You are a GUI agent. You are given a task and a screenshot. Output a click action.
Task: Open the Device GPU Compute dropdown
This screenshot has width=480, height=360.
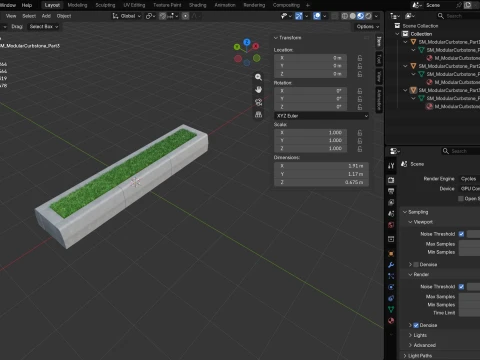[x=469, y=189]
